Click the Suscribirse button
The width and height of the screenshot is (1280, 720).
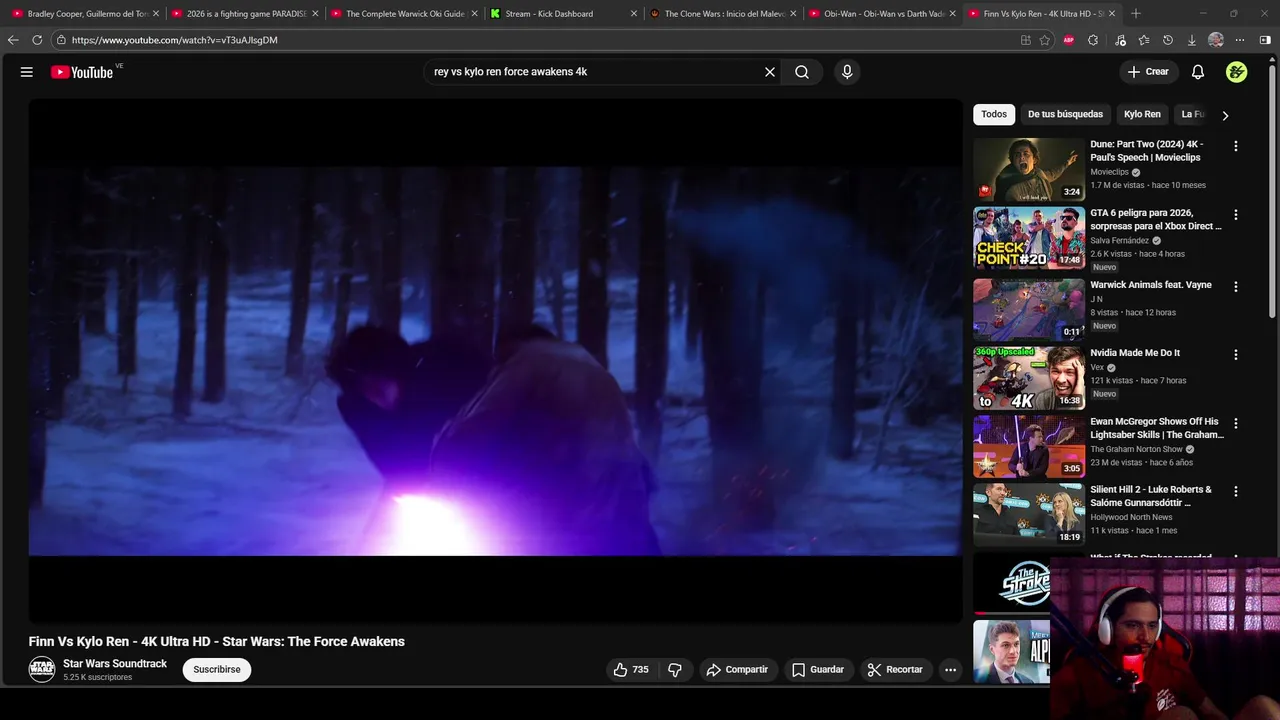[x=217, y=670]
